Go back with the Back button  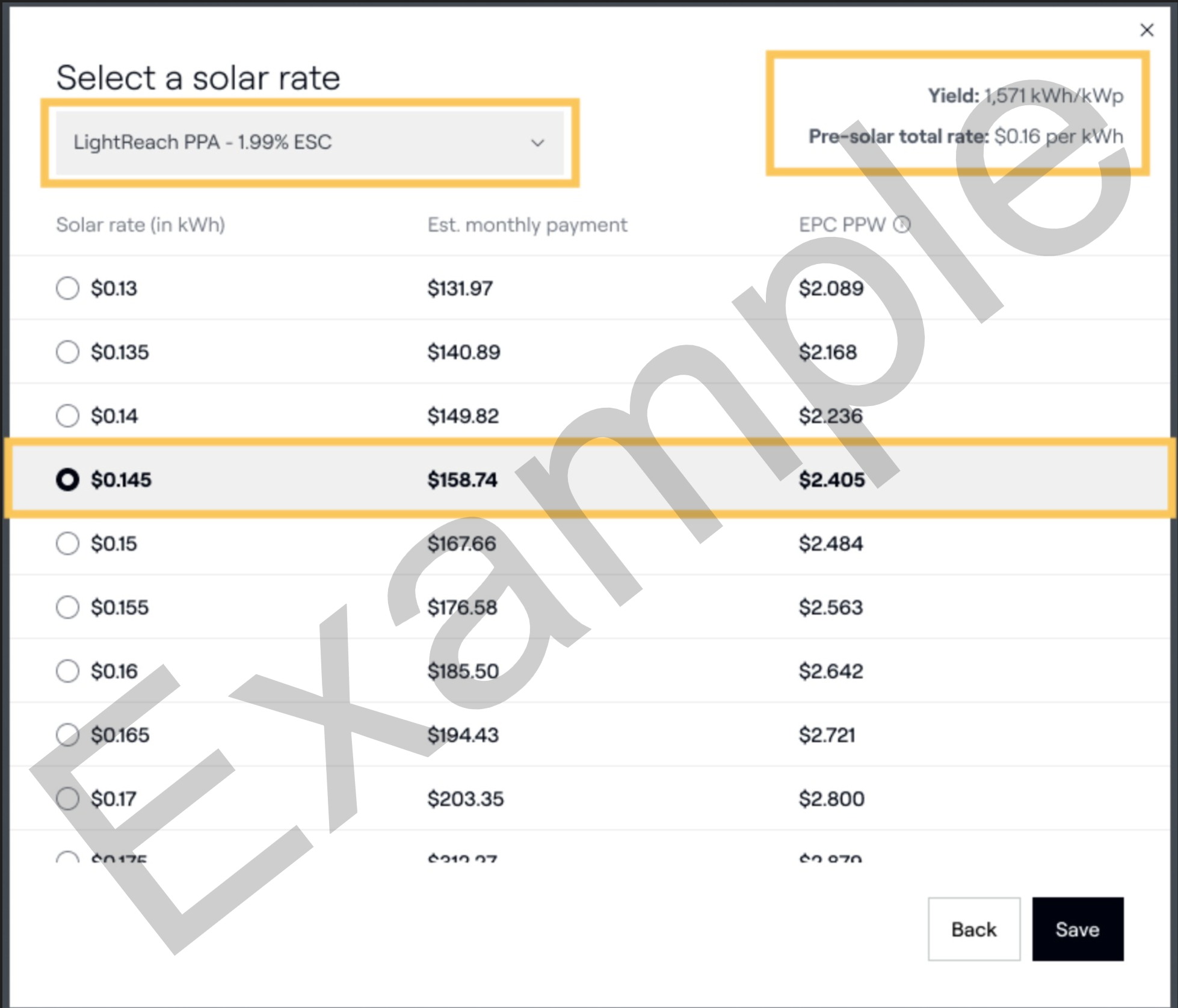click(973, 929)
